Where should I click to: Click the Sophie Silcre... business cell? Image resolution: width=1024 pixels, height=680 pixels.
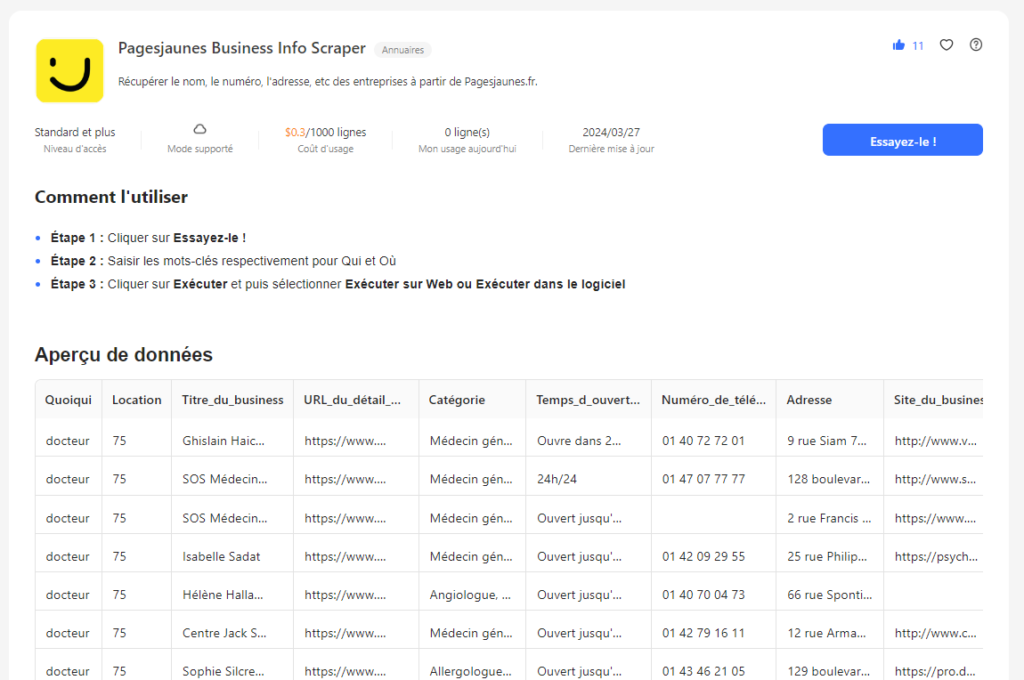(232, 672)
